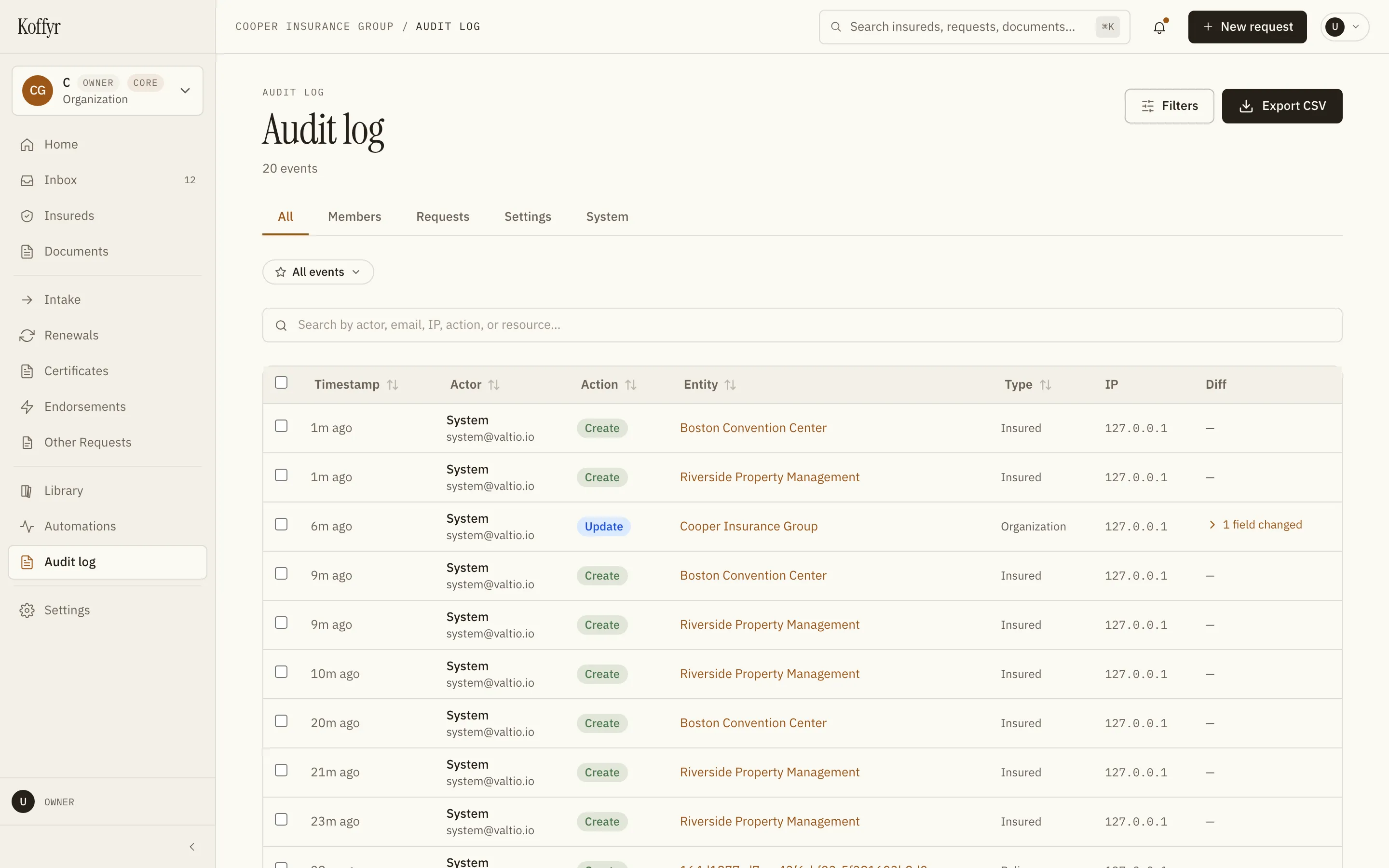Switch to the Members tab
The width and height of the screenshot is (1389, 868).
pos(354,217)
